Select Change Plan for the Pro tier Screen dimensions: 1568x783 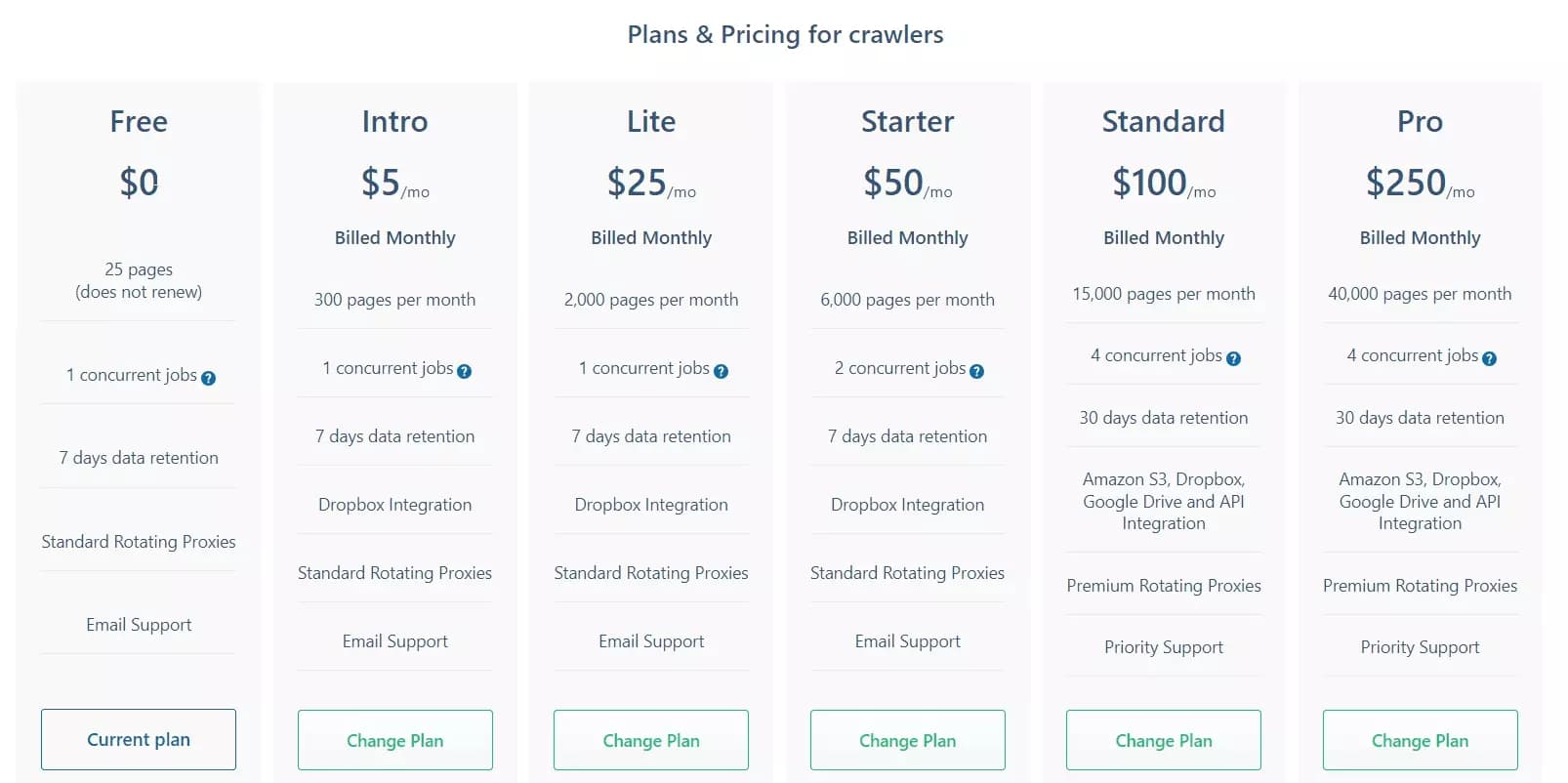point(1420,740)
